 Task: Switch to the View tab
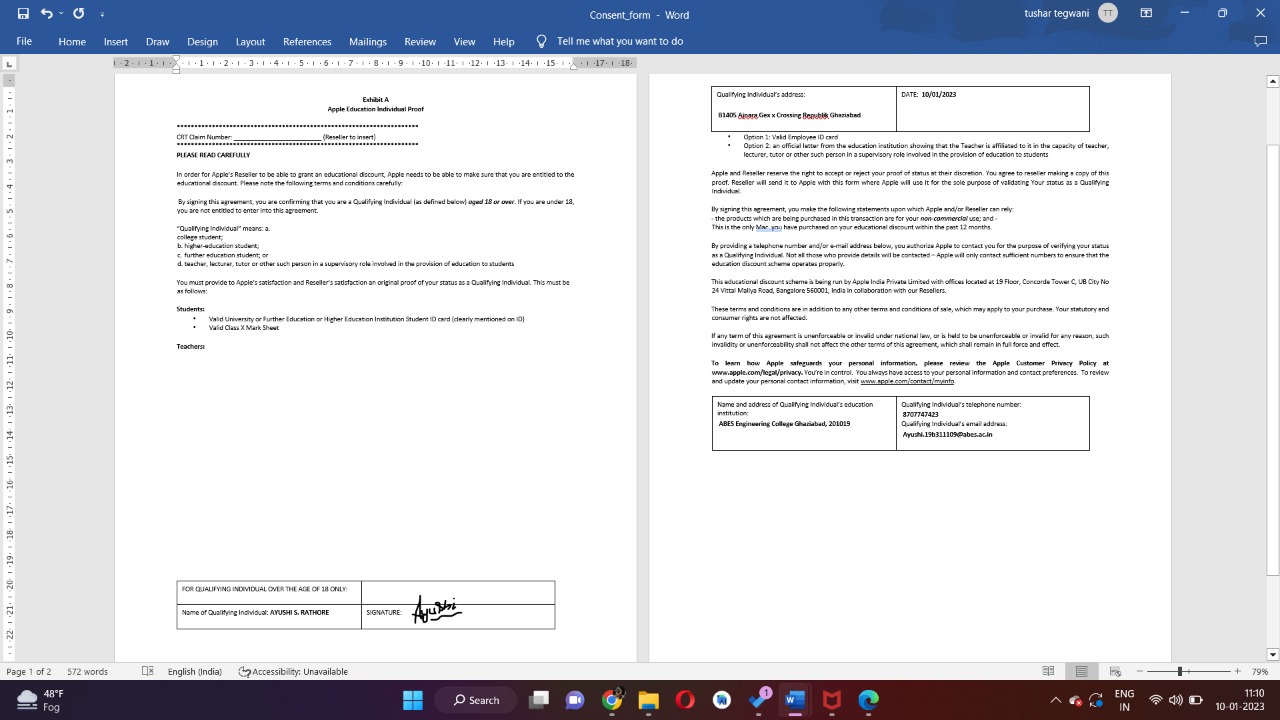(x=465, y=42)
